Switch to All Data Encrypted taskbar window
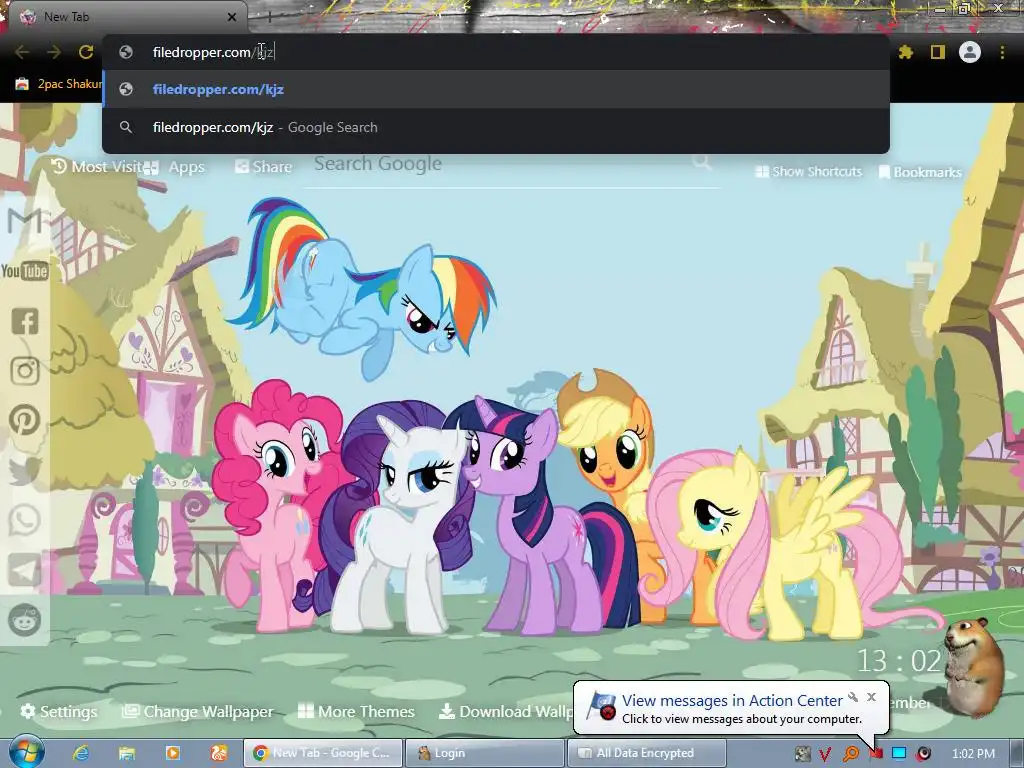Screen dimensions: 1024x768 tap(647, 753)
